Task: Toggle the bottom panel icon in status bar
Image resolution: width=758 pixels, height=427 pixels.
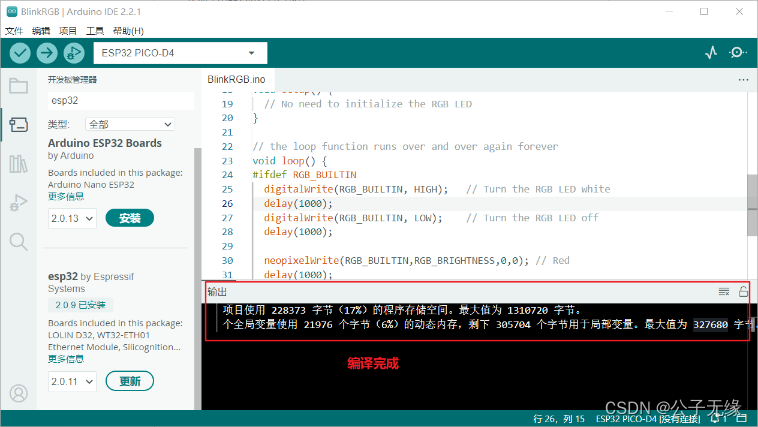Action: tap(742, 418)
